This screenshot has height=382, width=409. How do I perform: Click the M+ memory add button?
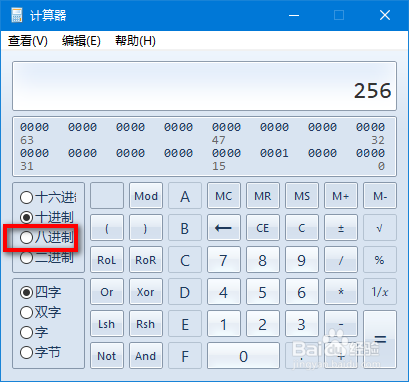(341, 196)
